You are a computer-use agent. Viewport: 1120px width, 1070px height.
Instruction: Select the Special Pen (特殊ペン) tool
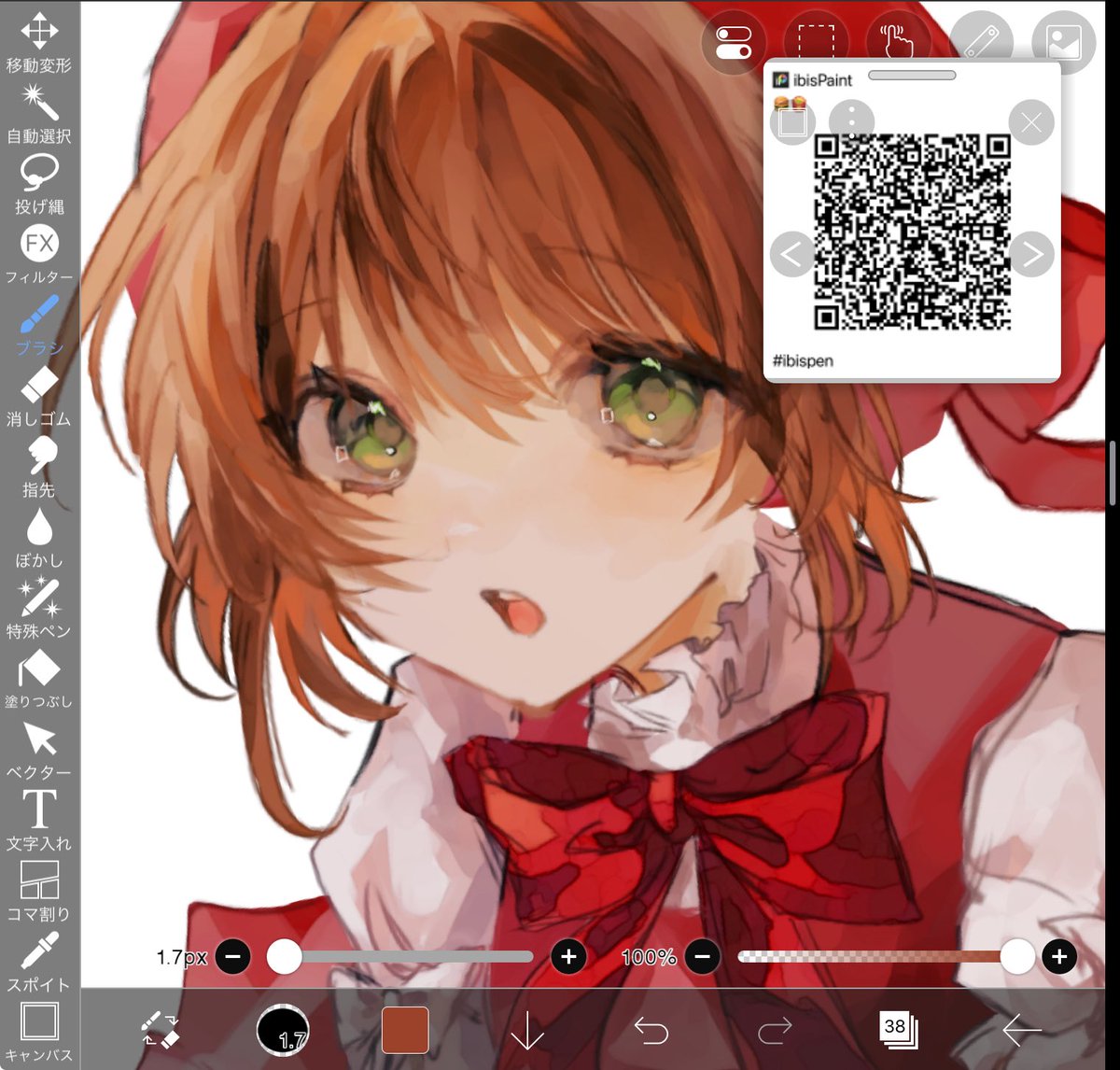click(x=39, y=608)
